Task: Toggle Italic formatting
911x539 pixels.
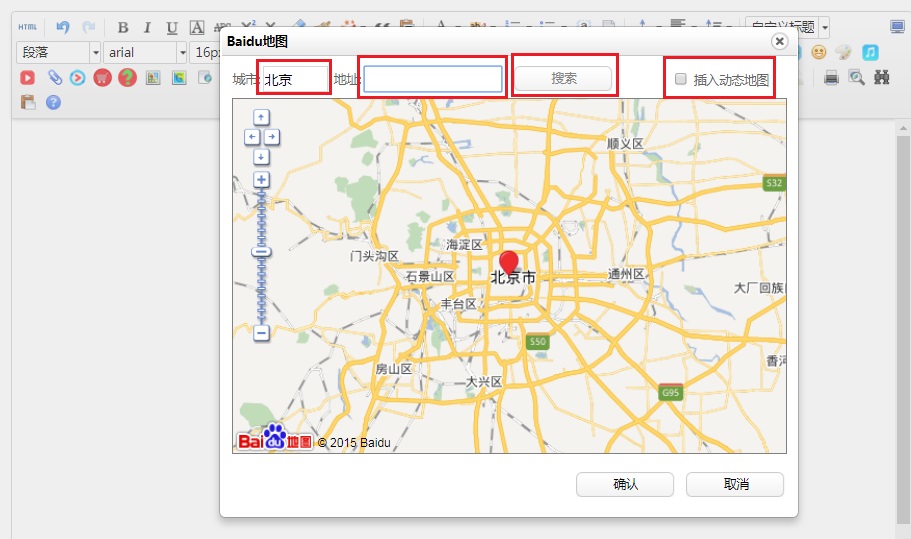Action: (x=147, y=27)
